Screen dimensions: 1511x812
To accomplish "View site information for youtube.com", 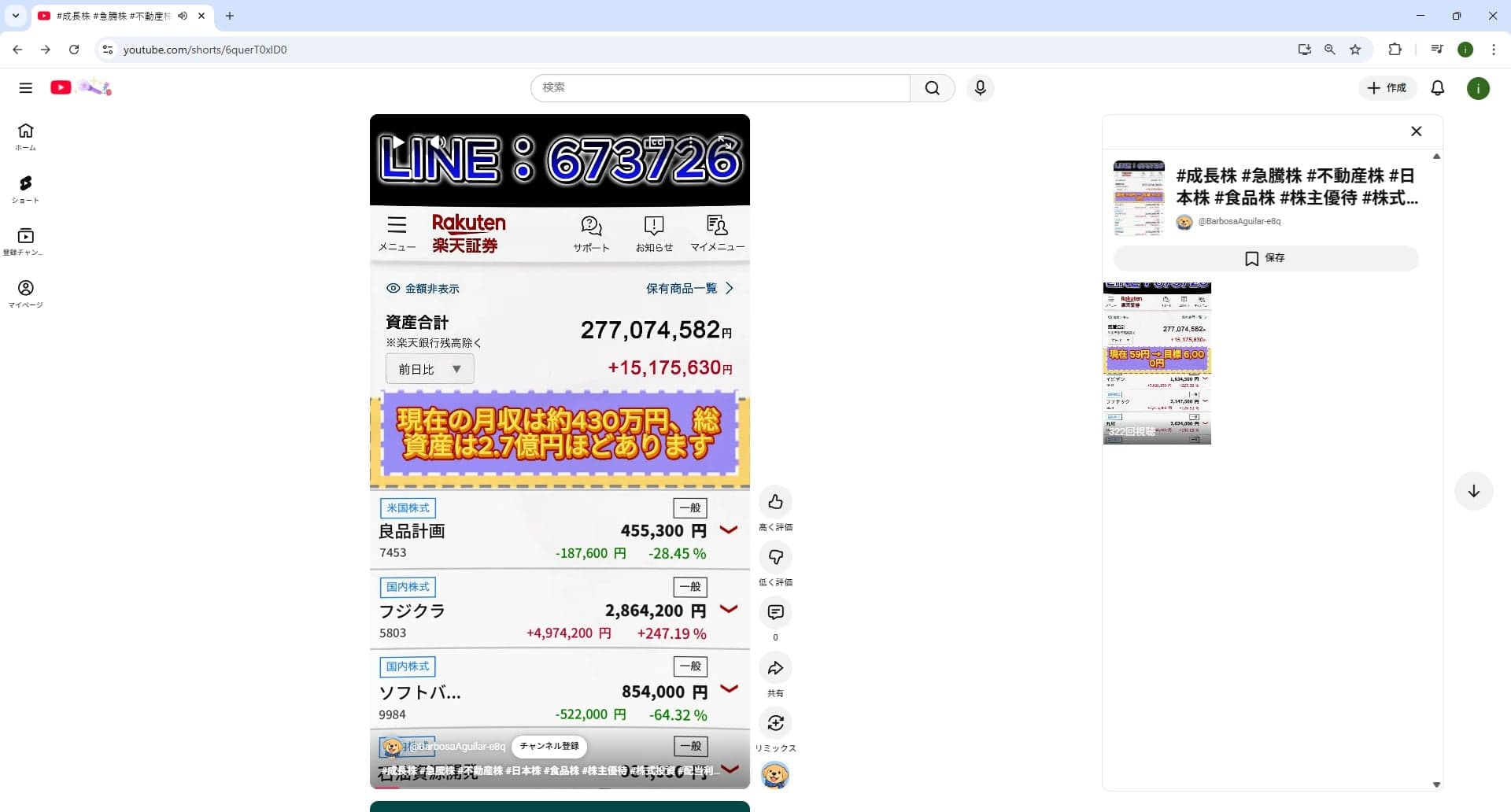I will (108, 50).
